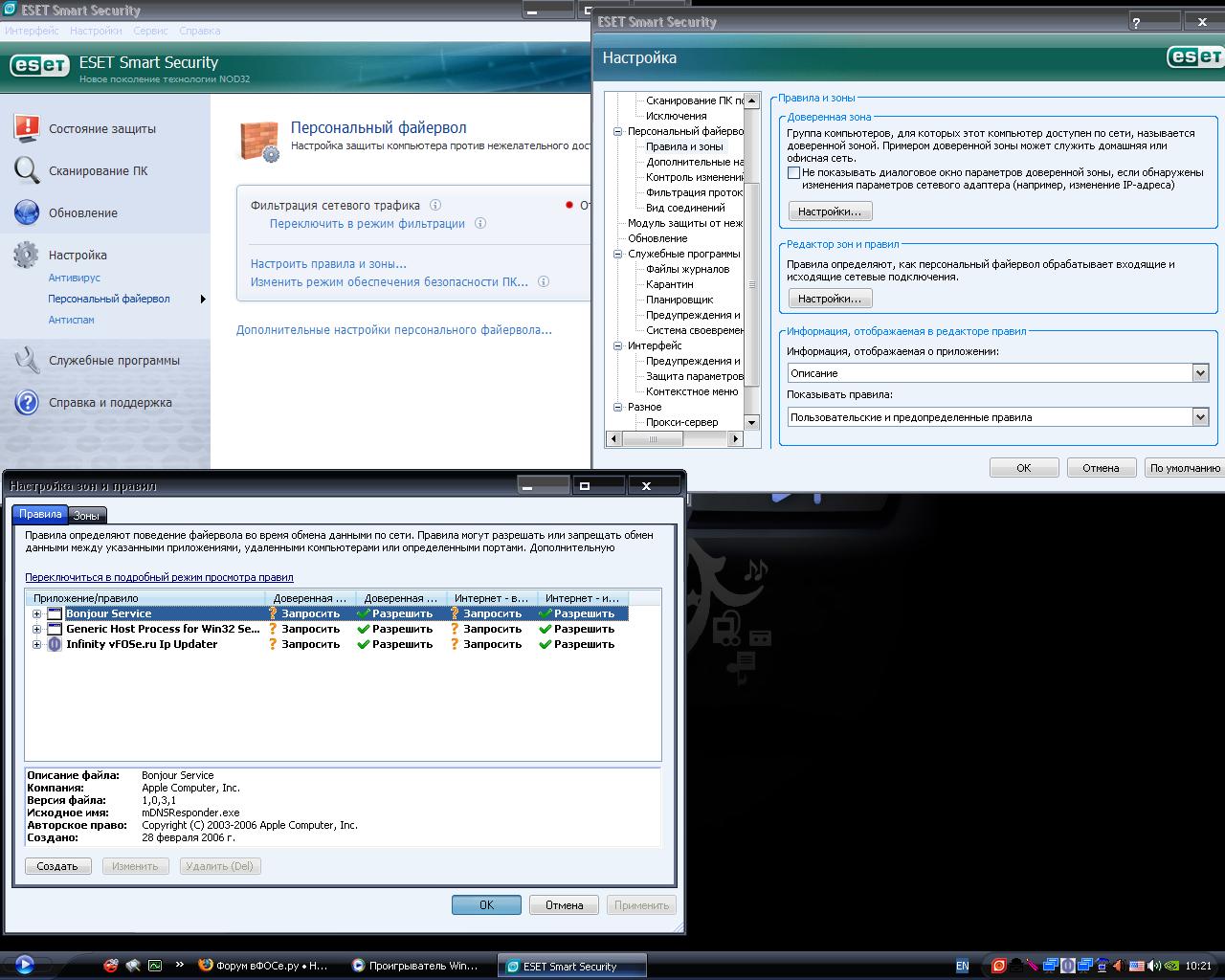
Task: Expand the Generic Host Process rule node
Action: (36, 629)
